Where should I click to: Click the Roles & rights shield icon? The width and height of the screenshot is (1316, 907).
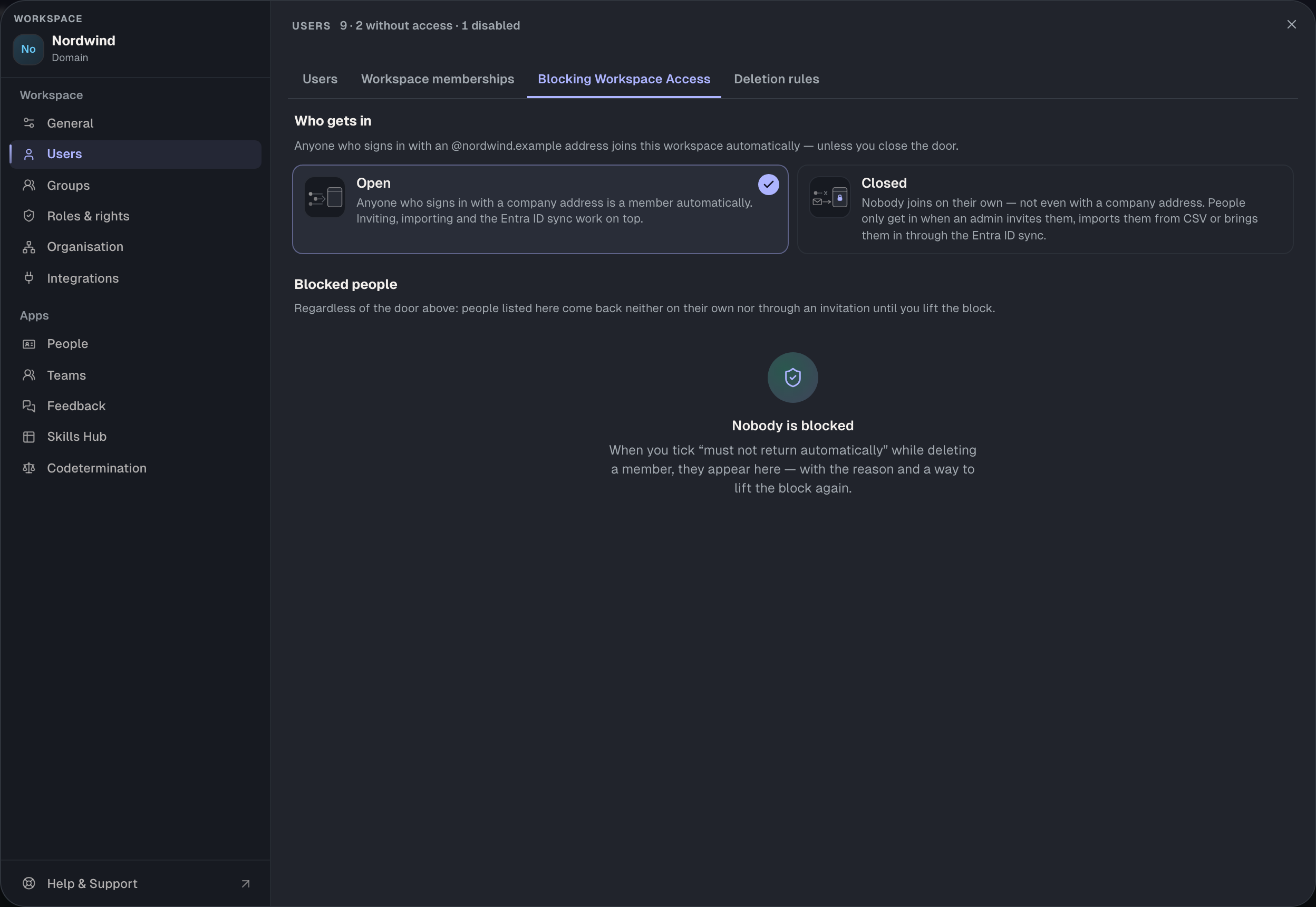tap(29, 216)
